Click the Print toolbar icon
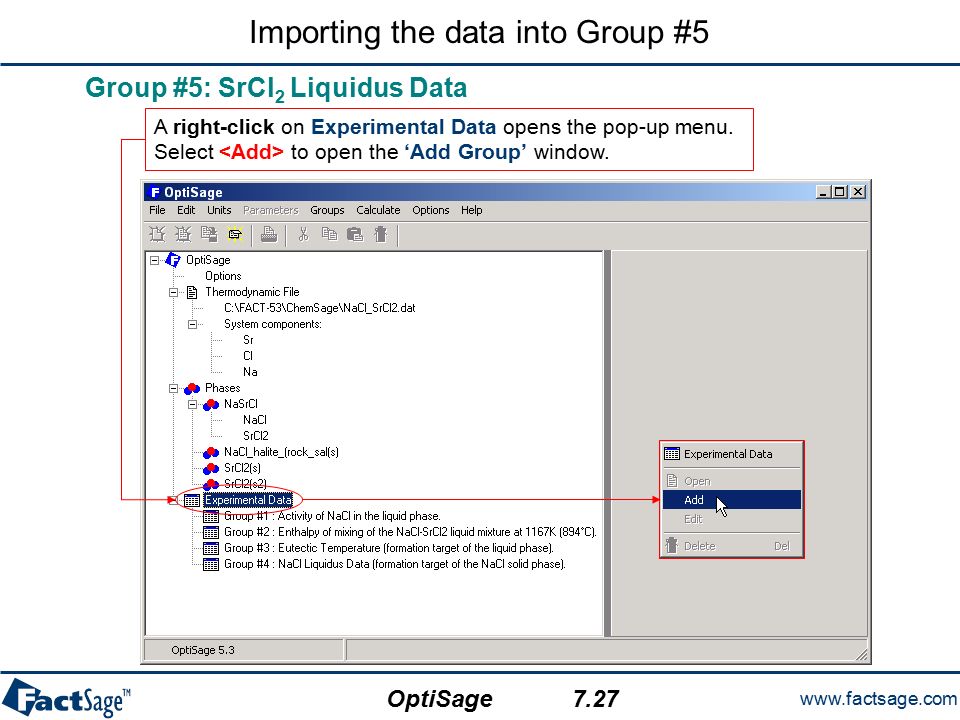960x720 pixels. (269, 234)
